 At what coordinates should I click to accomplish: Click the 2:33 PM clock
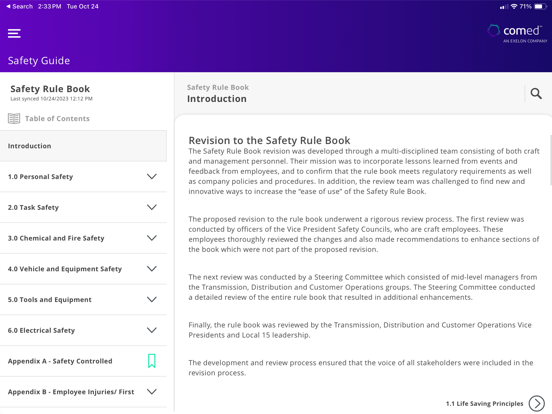[x=49, y=6]
